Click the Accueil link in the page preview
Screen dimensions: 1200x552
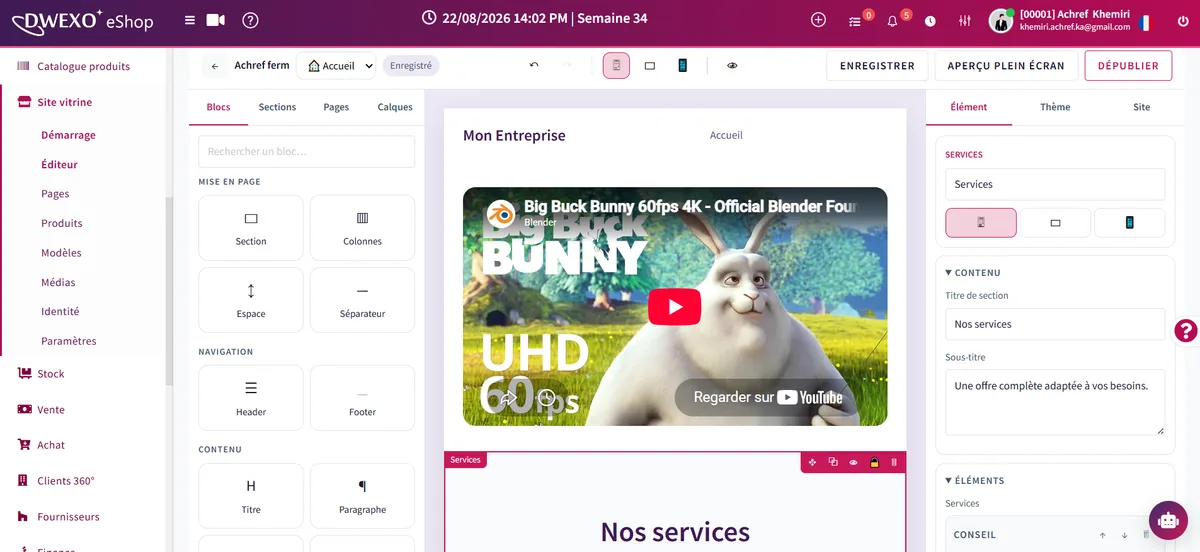726,135
